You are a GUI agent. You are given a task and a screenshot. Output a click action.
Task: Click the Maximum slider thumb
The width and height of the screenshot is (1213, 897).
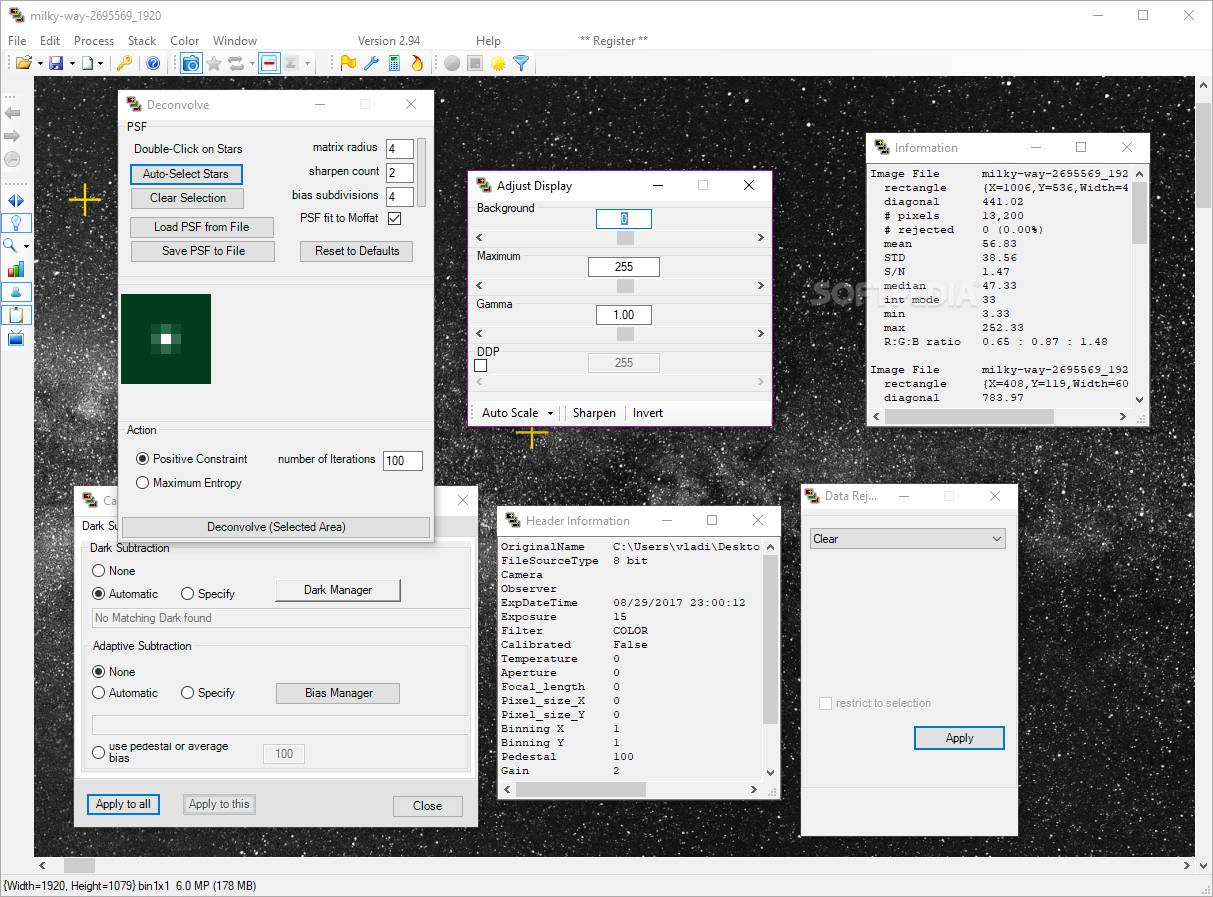pyautogui.click(x=625, y=286)
